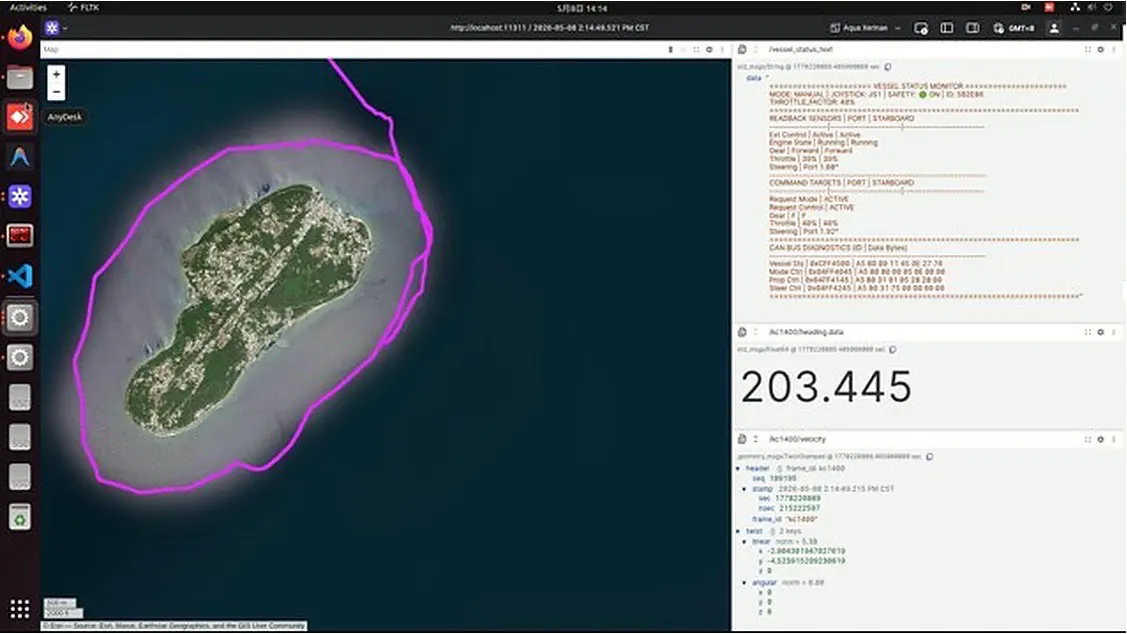Screen dimensions: 1127x634
Task: Open the Files manager from dock
Action: tap(19, 77)
